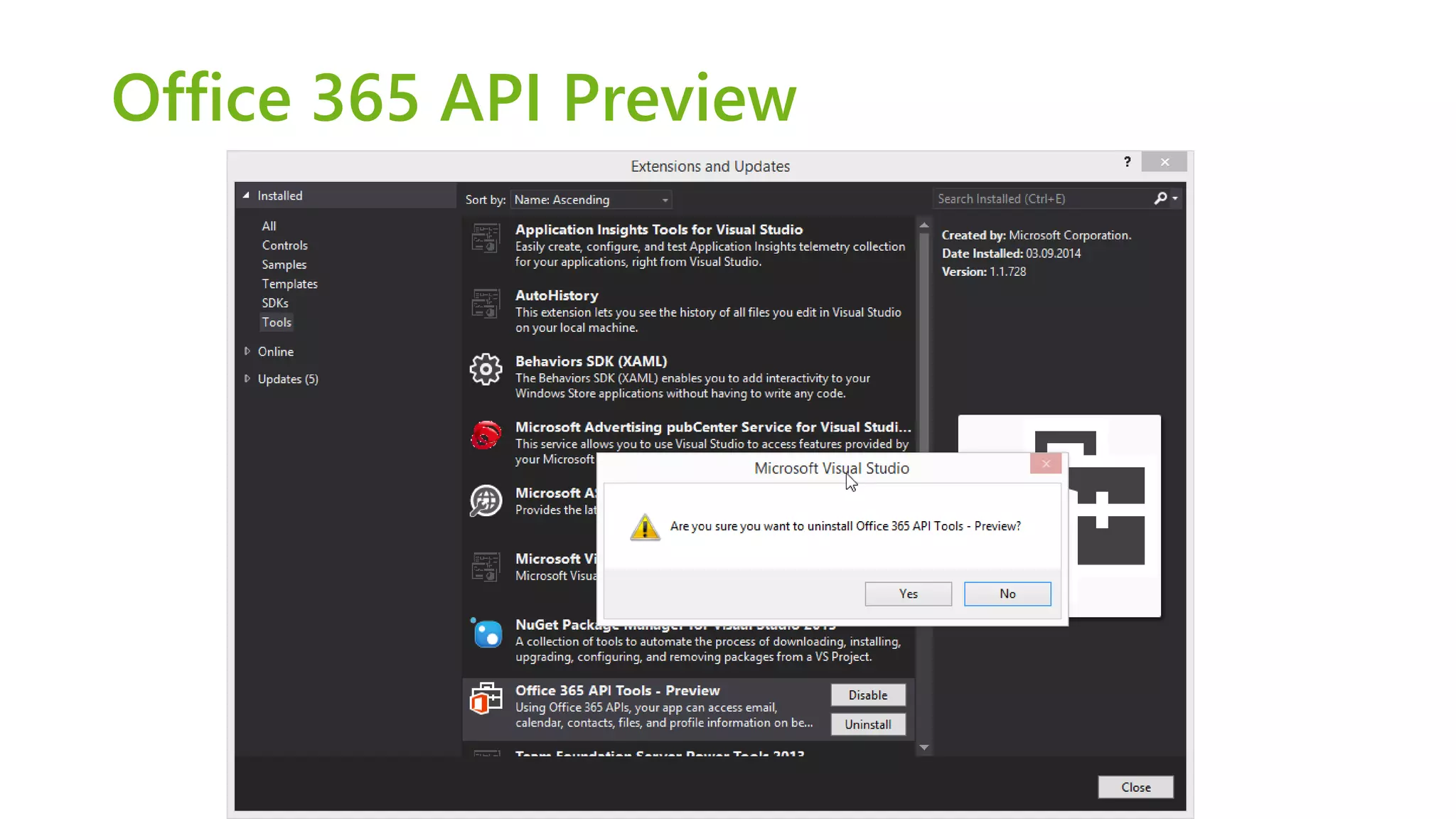Close the Microsoft Visual Studio confirmation dialog
This screenshot has height=819, width=1456.
(1046, 464)
